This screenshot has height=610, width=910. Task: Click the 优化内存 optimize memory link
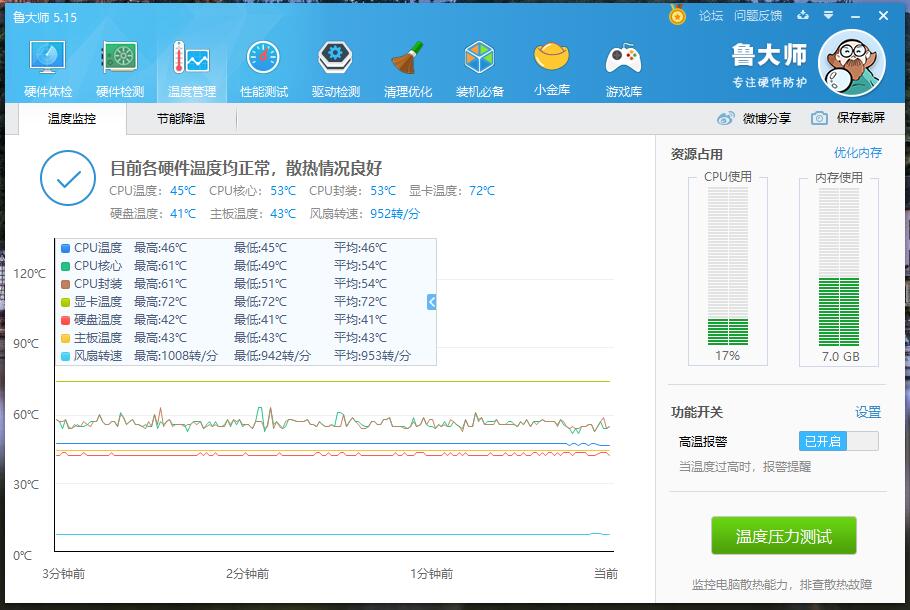[x=858, y=153]
